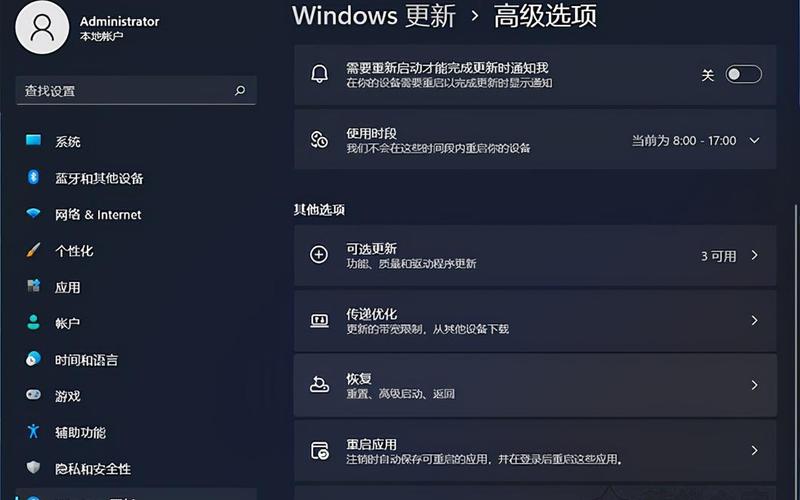Image resolution: width=800 pixels, height=500 pixels.
Task: Click the 本地帐户 label
Action: tap(101, 37)
